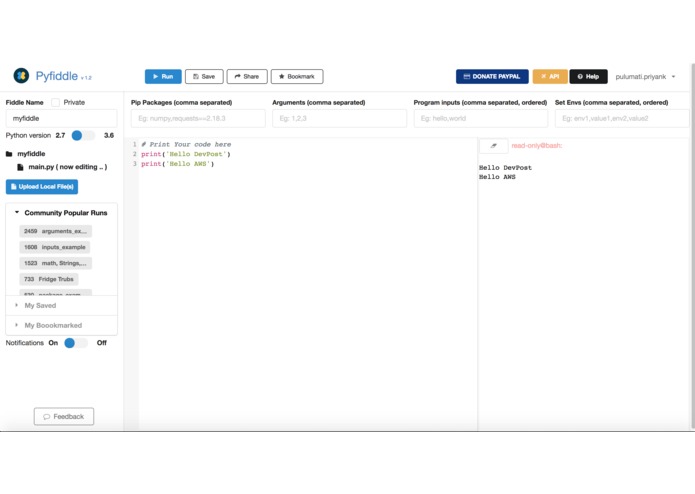
Task: Focus the Program inputs field
Action: tap(481, 118)
